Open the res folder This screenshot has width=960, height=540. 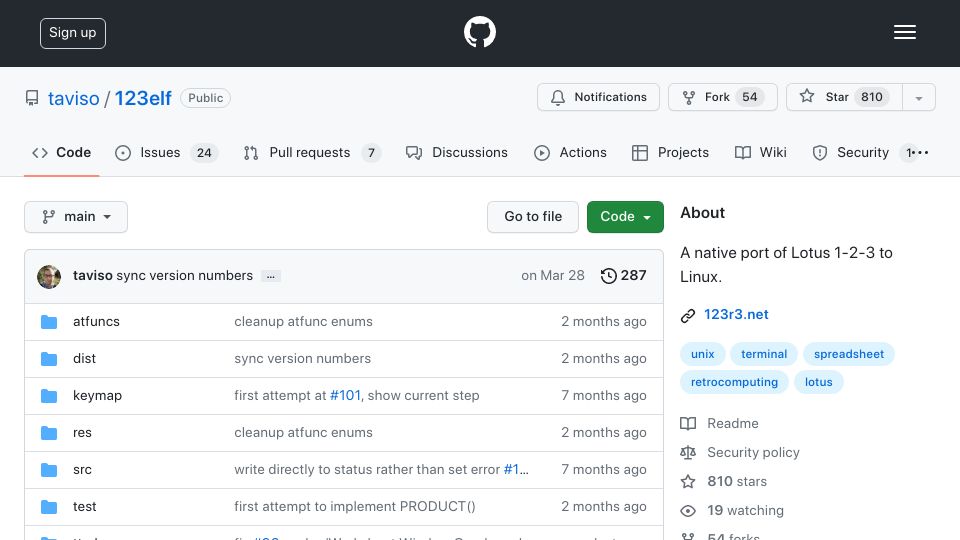82,433
